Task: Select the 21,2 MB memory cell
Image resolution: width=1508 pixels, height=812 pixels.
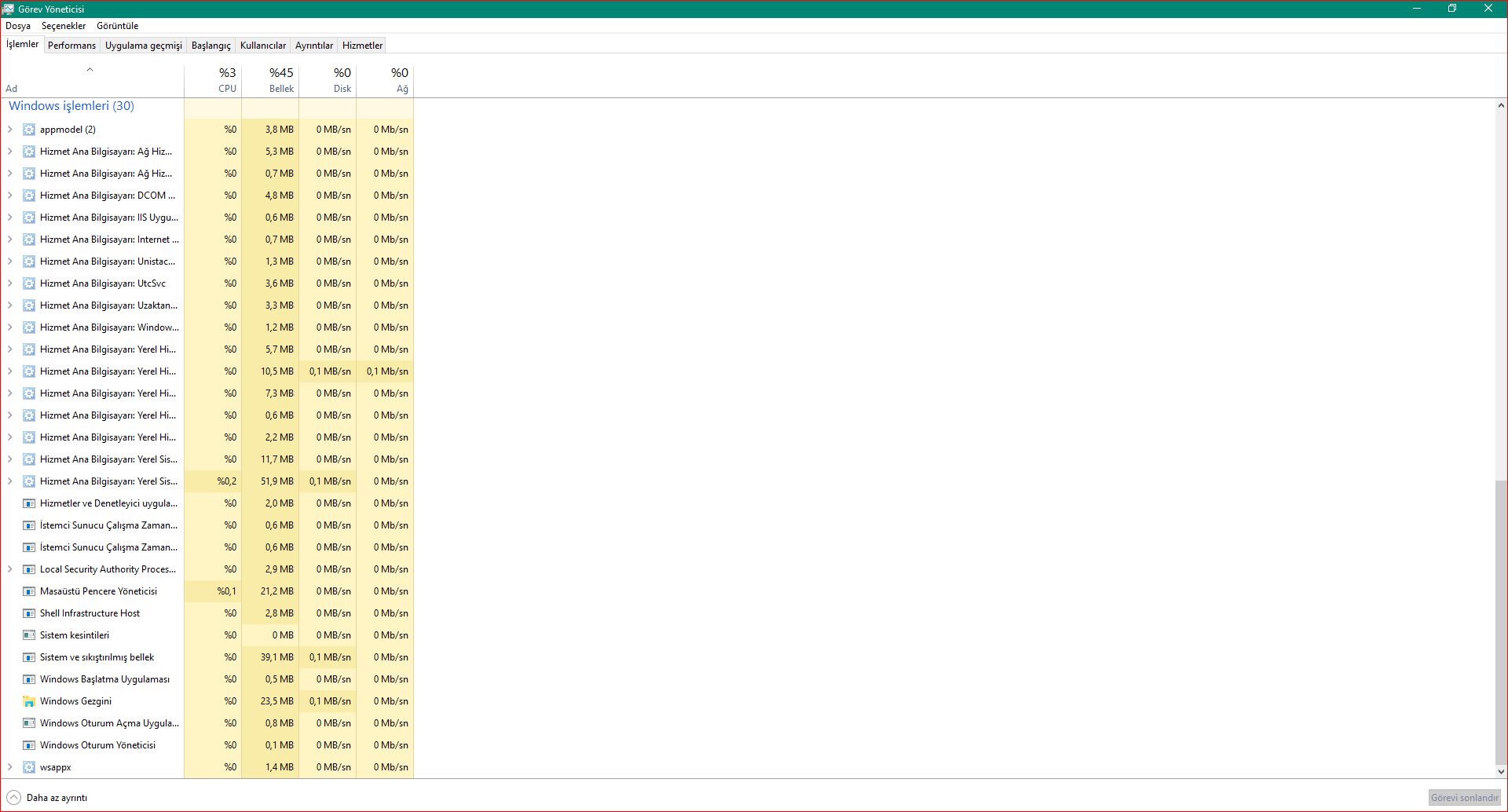Action: coord(270,591)
